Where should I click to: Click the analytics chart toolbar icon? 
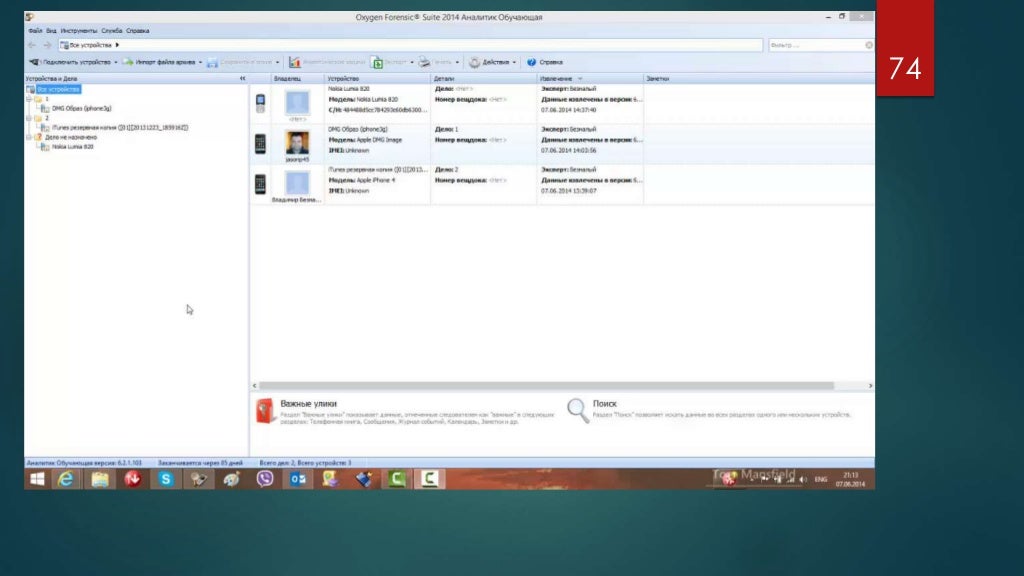295,62
